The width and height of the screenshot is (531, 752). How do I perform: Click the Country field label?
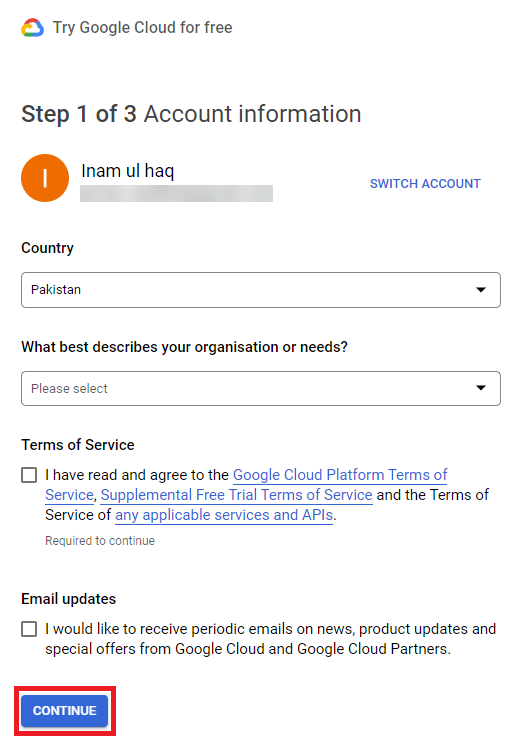click(47, 248)
